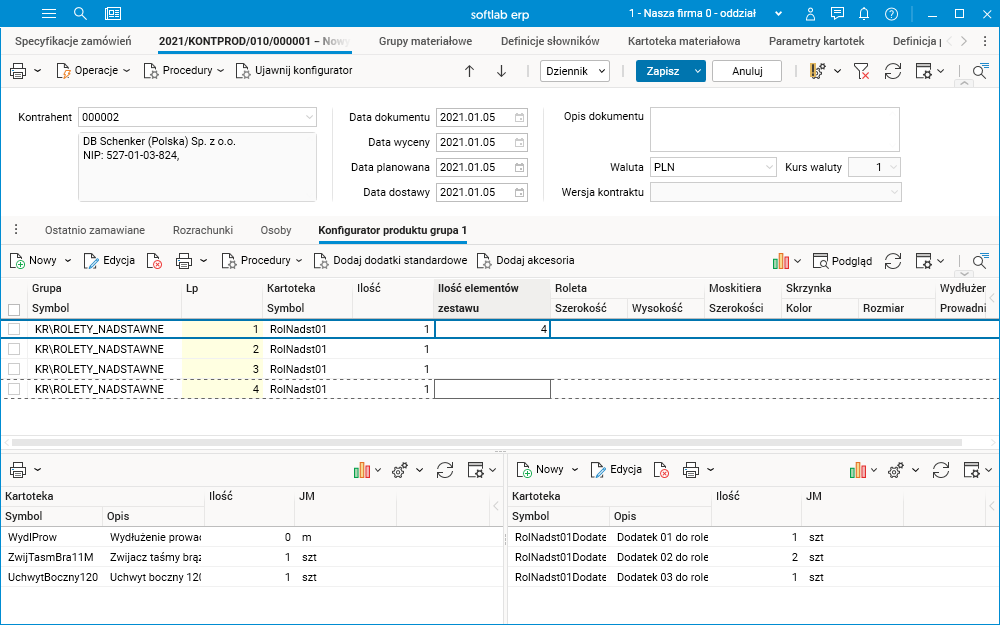The image size is (1000, 625).
Task: Switch to the Kartoteka materiałowa tab
Action: (x=683, y=41)
